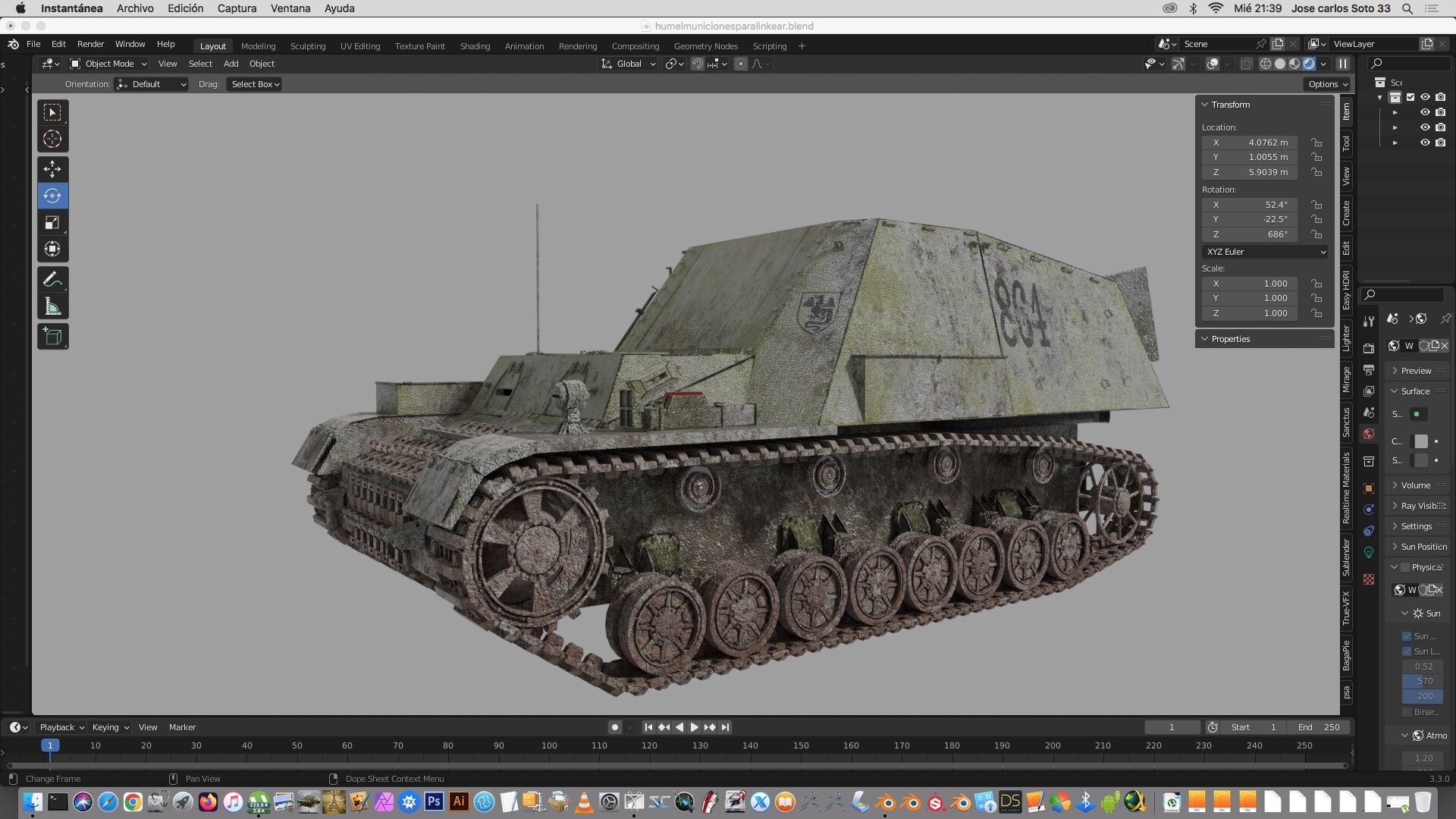Viewport: 1456px width, 819px height.
Task: Open the Keying dropdown menu
Action: tap(110, 727)
